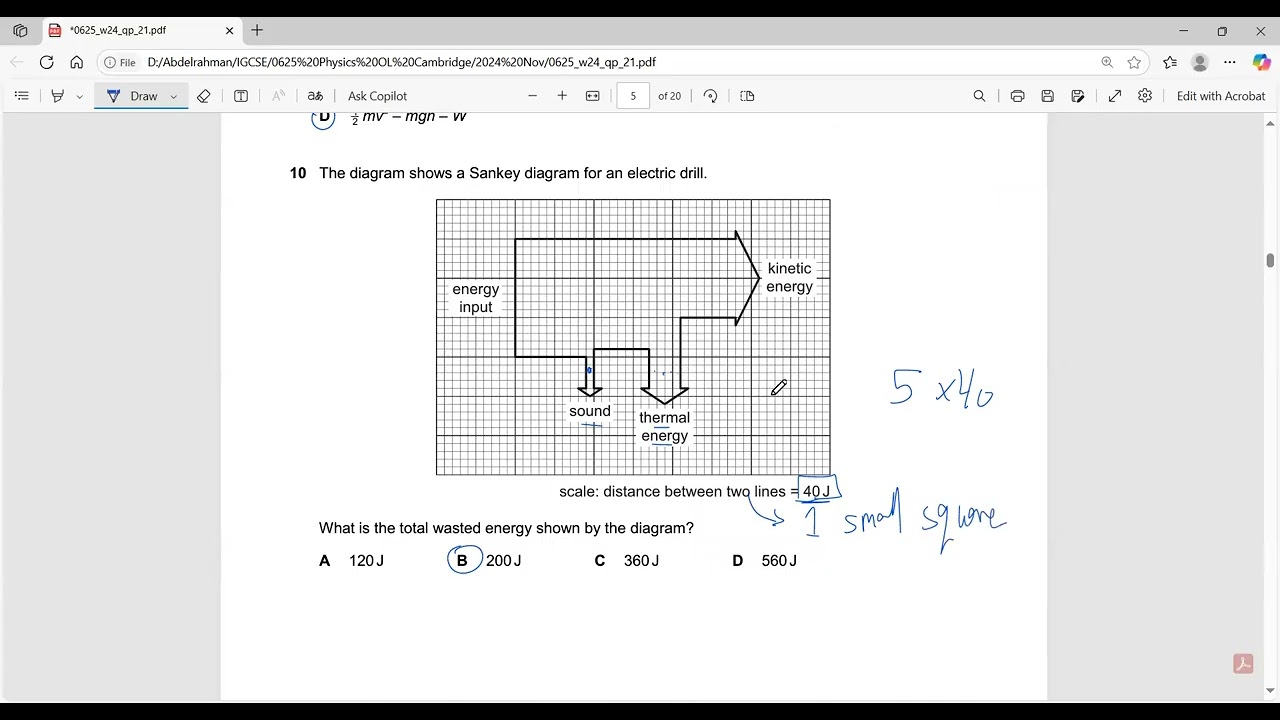Add this page to favorites star
1280x720 pixels.
click(1134, 62)
